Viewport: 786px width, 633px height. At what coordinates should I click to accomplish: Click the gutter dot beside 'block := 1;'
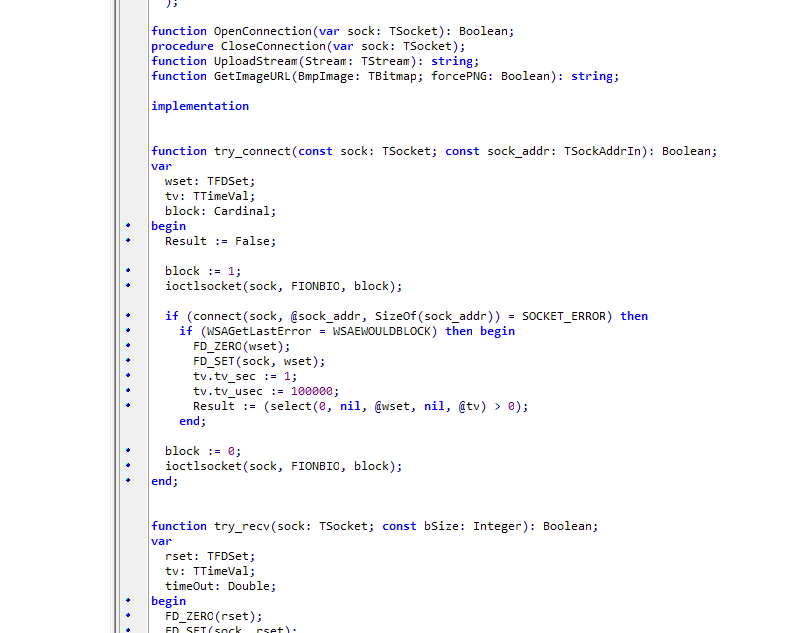click(x=128, y=270)
